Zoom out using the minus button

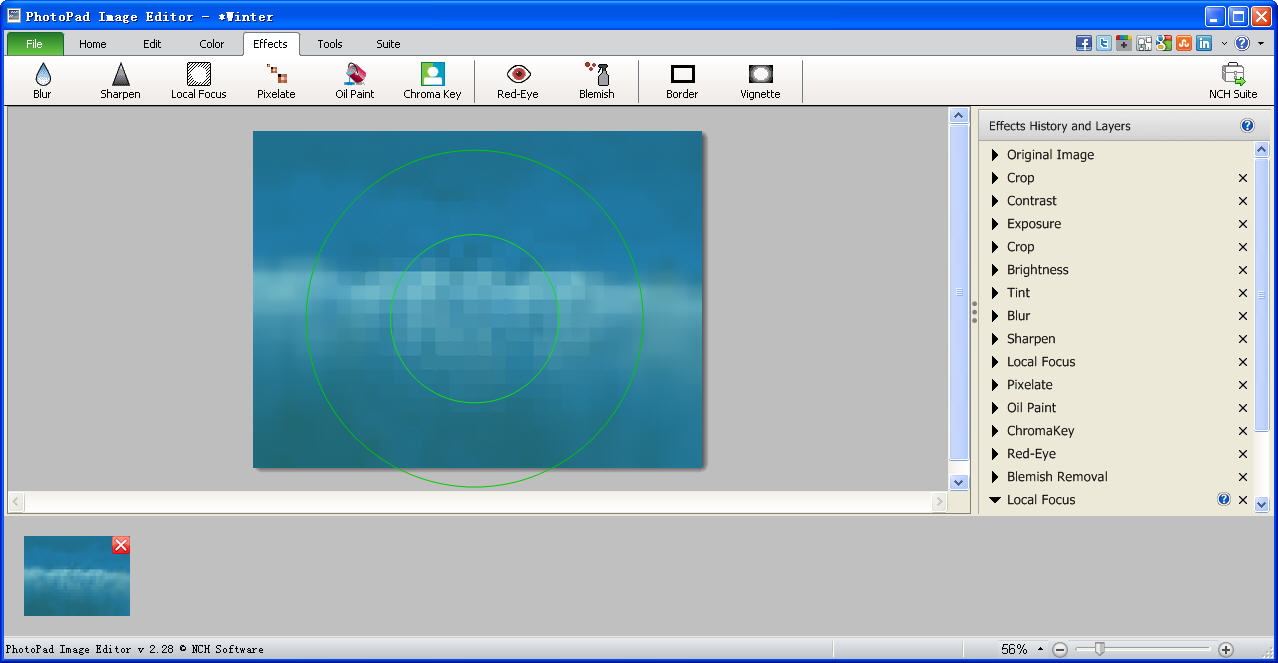(x=1060, y=649)
